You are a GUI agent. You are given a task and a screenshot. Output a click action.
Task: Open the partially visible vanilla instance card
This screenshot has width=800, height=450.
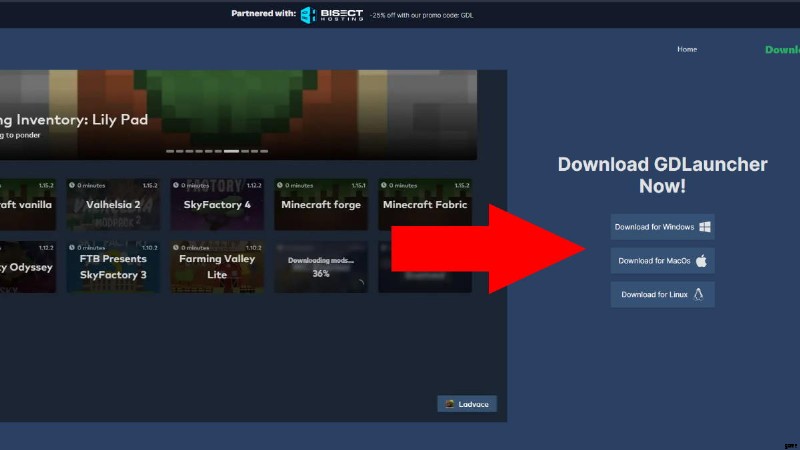[28, 205]
